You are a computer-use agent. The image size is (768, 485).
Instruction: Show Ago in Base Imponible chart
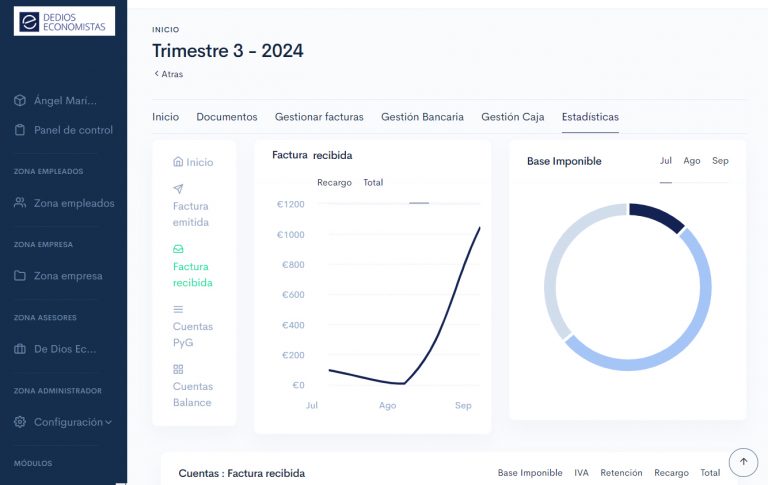click(x=692, y=161)
